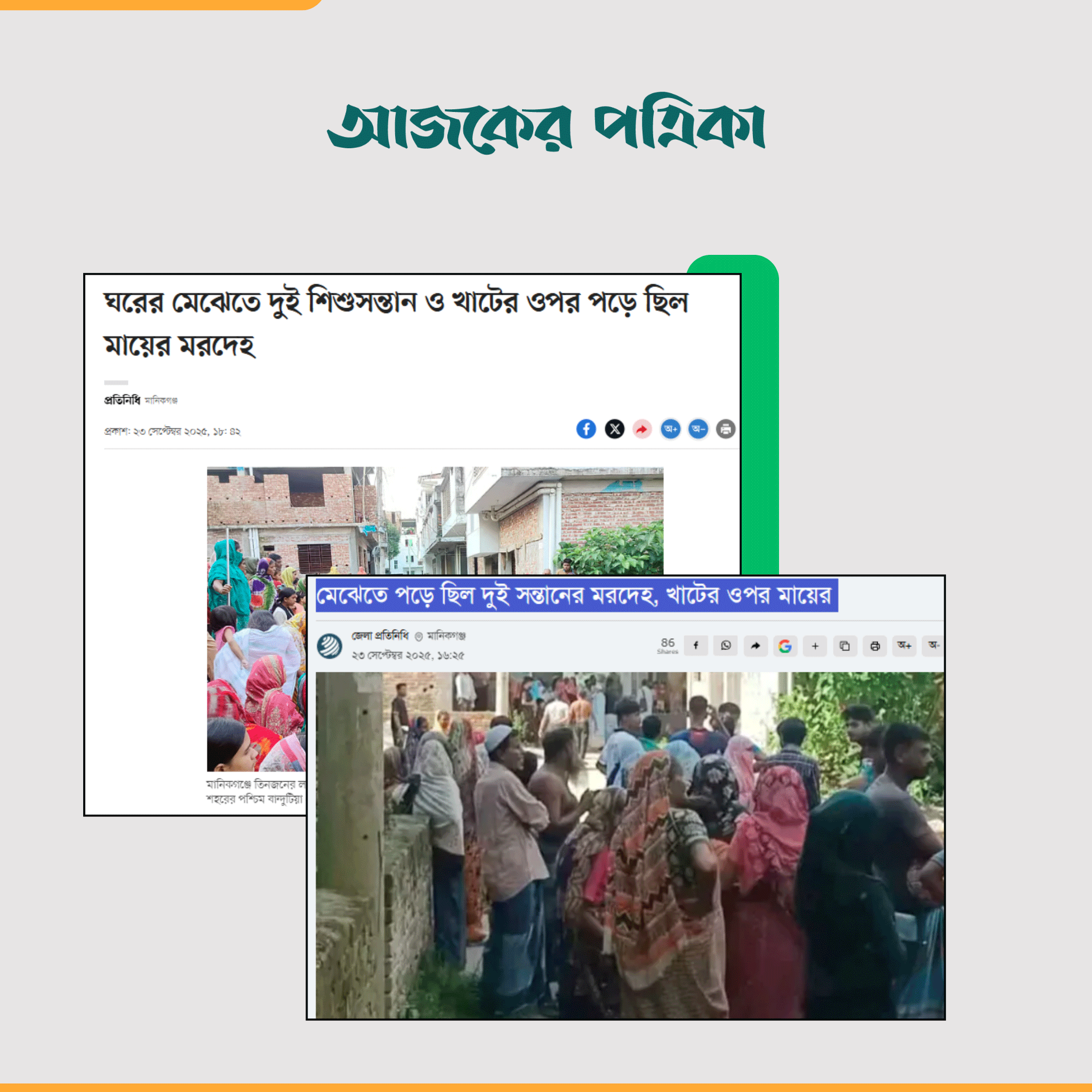The width and height of the screenshot is (1092, 1092).
Task: Click square Facebook button beside 86 Shares
Action: coord(696,646)
